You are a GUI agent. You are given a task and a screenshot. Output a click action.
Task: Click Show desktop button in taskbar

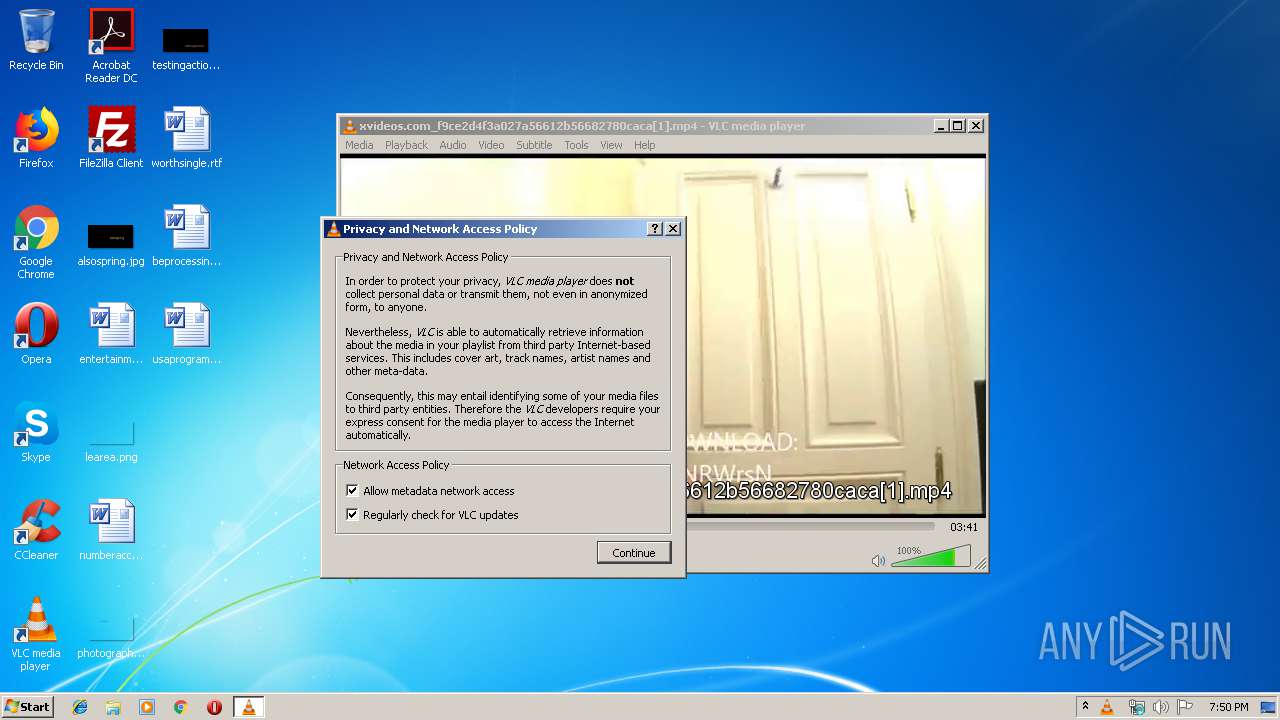click(x=1269, y=707)
